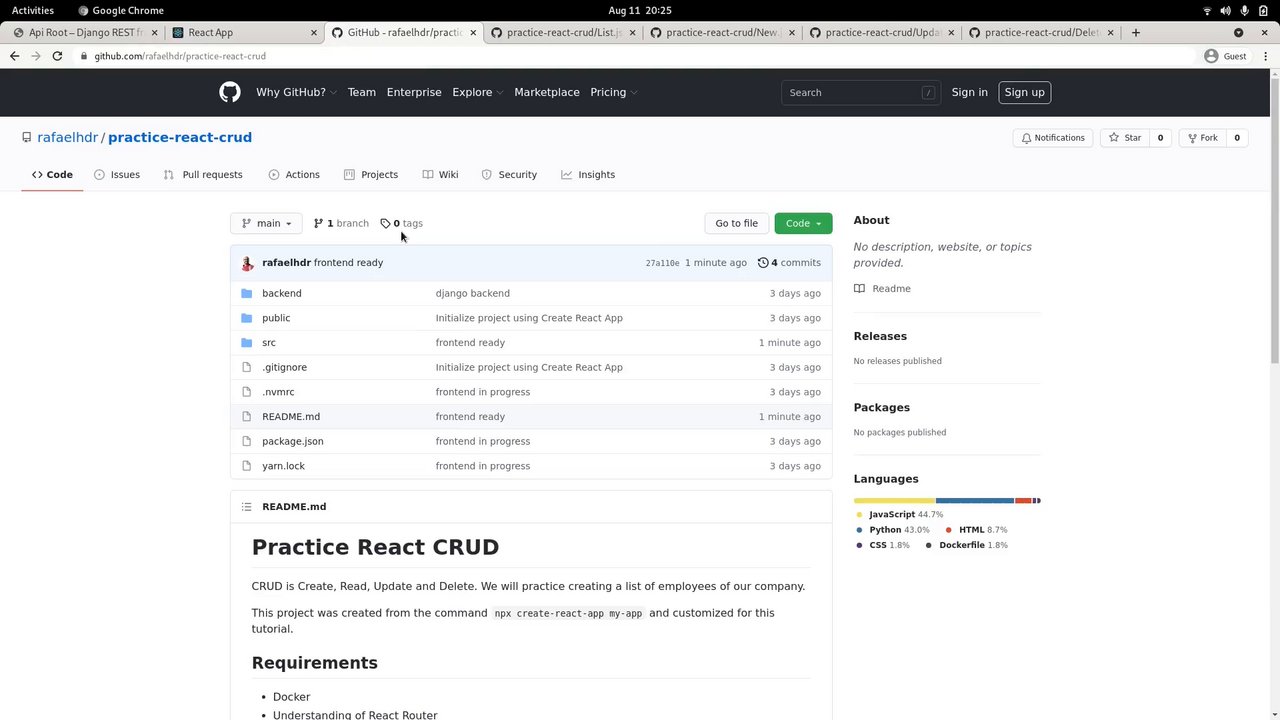Select the Code repository tab
Image resolution: width=1280 pixels, height=720 pixels.
[52, 175]
